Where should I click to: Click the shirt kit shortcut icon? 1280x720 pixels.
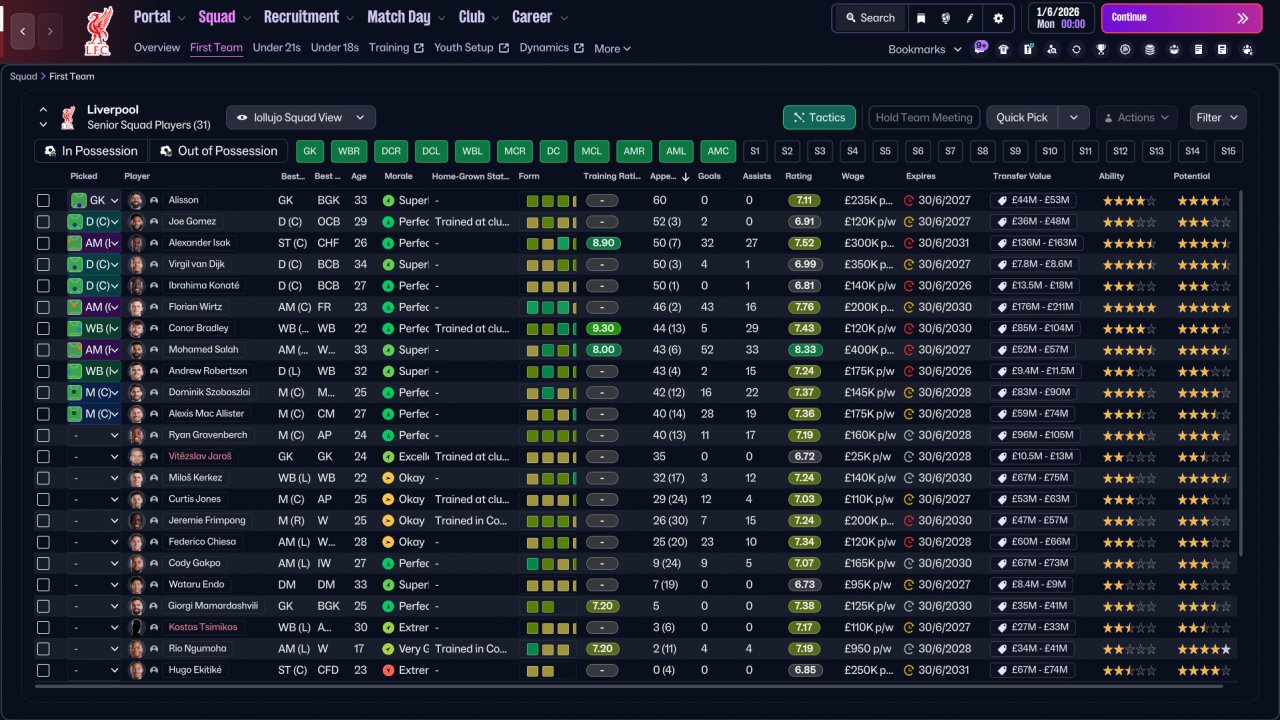point(1004,49)
